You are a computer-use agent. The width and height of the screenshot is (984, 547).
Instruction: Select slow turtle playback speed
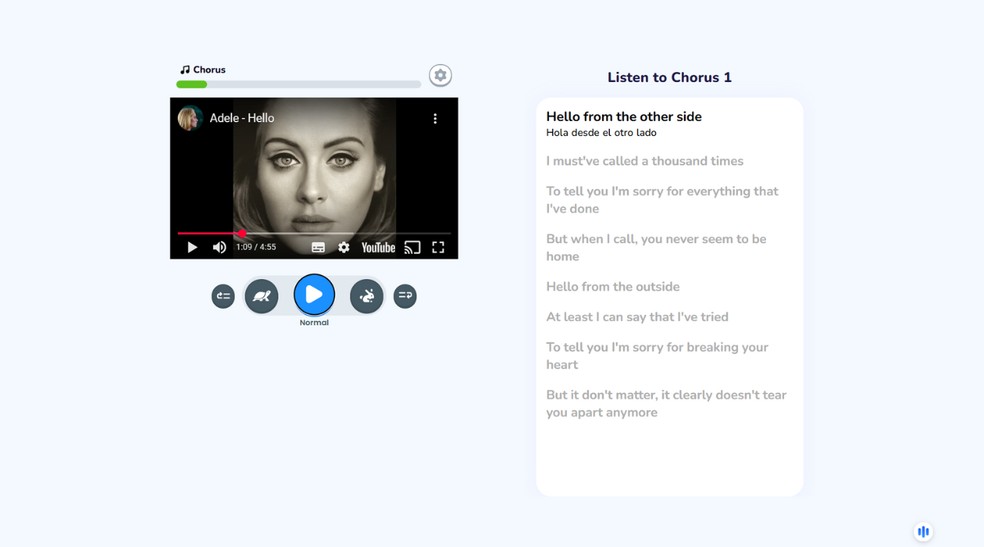[x=261, y=296]
